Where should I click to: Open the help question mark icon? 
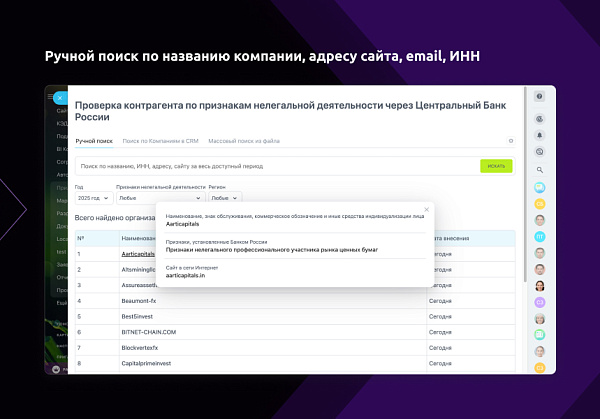point(539,96)
